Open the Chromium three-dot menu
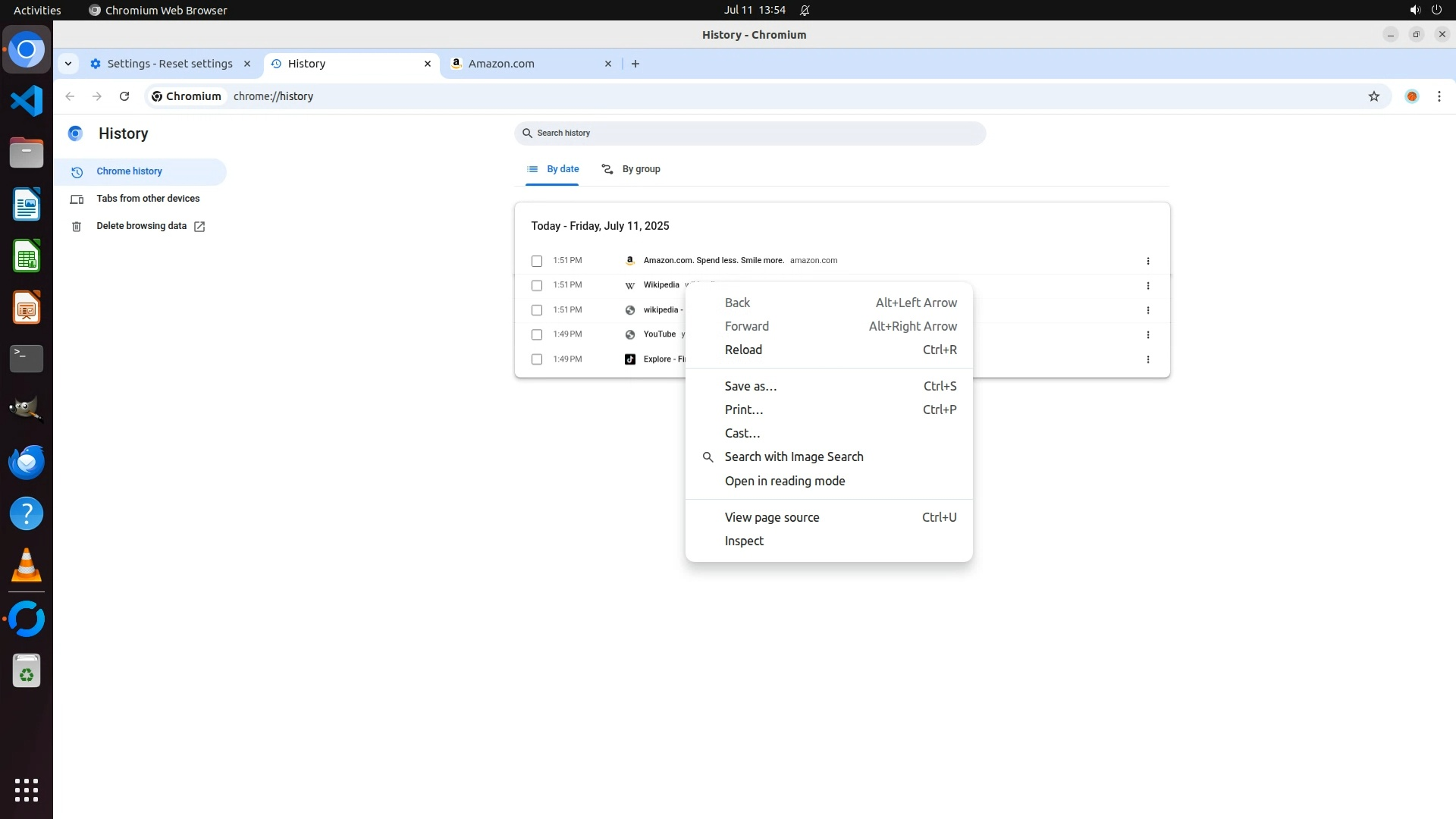Image resolution: width=1456 pixels, height=819 pixels. coord(1439,96)
